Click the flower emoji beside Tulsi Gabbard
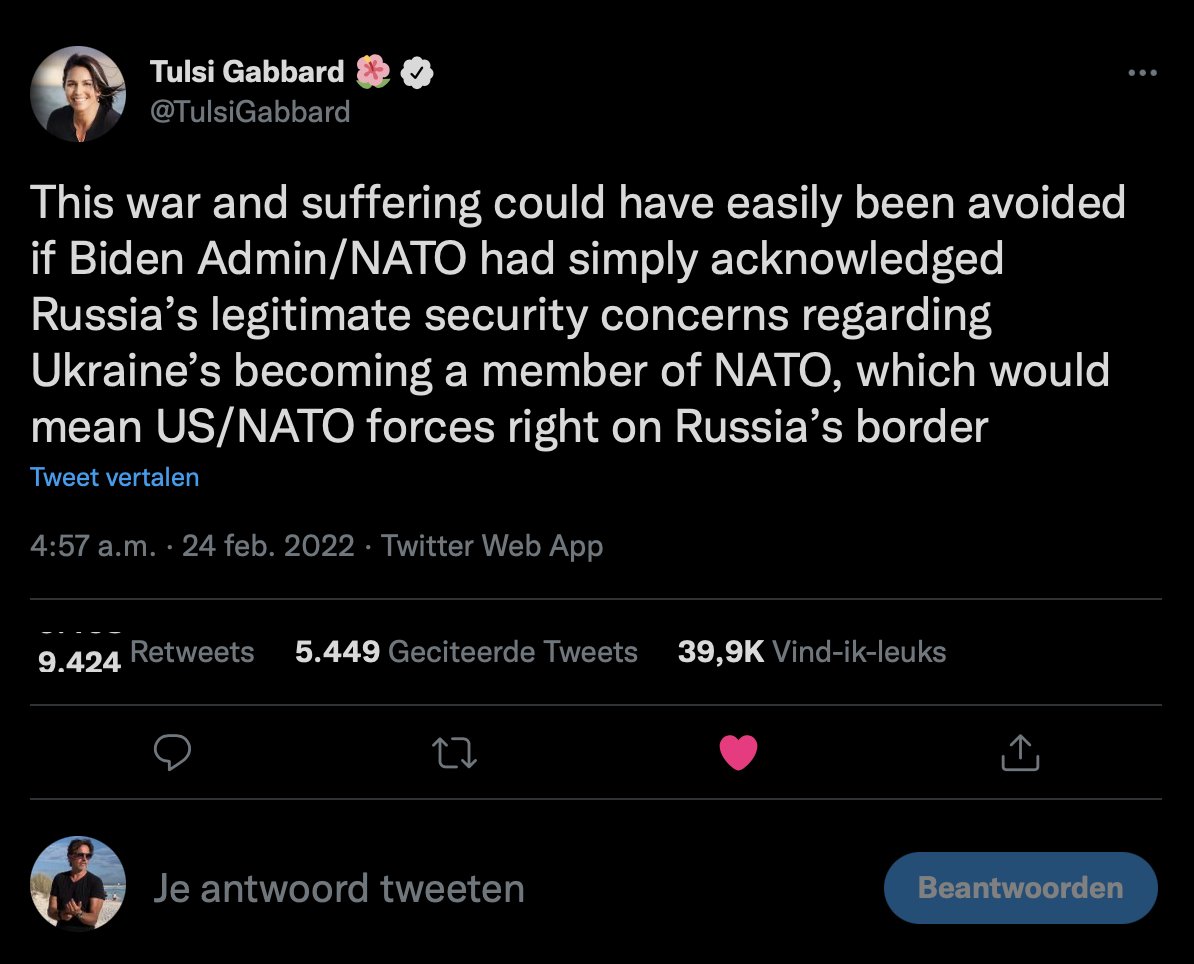 pos(373,72)
